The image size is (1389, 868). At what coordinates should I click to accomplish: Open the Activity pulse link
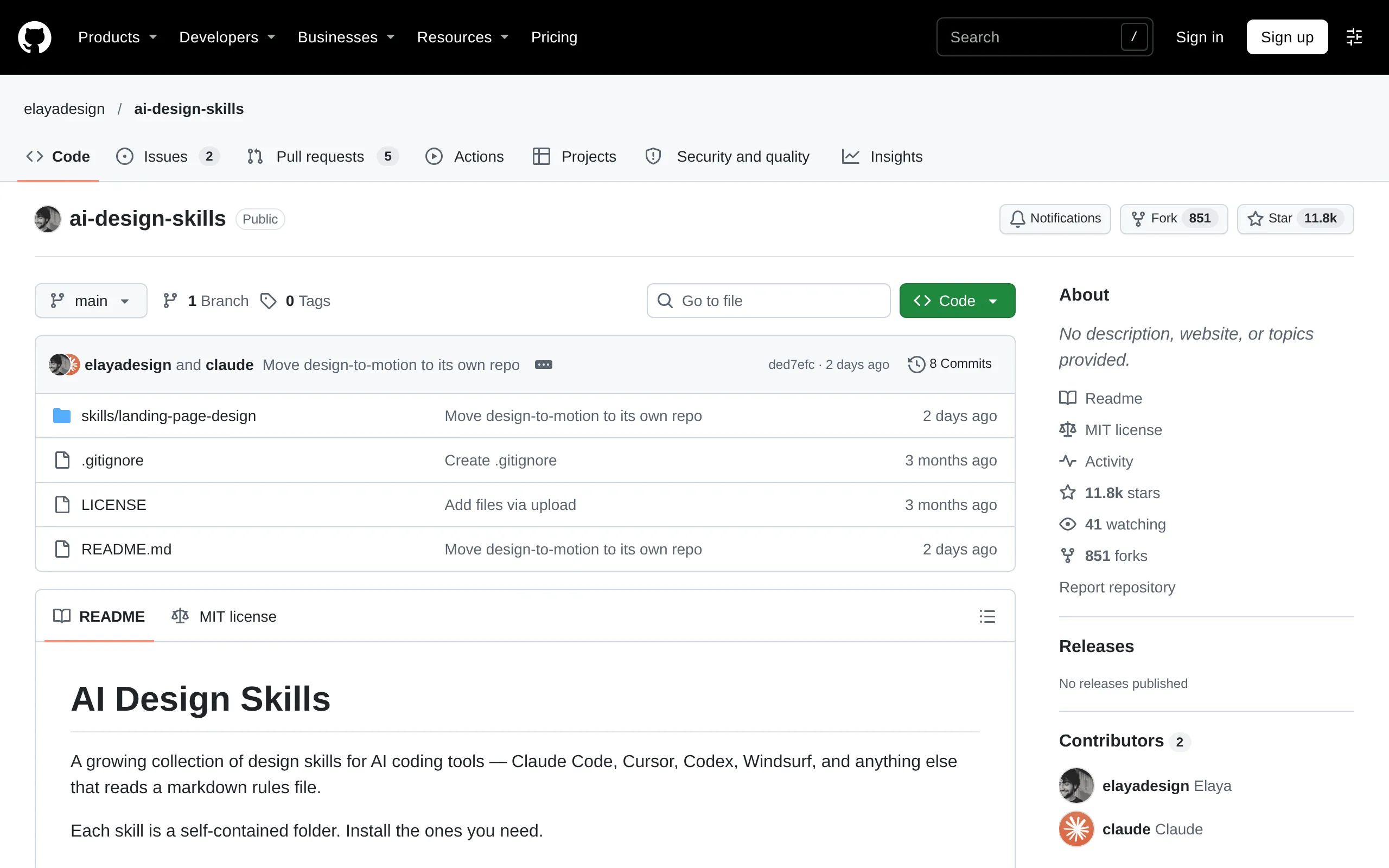pyautogui.click(x=1096, y=462)
